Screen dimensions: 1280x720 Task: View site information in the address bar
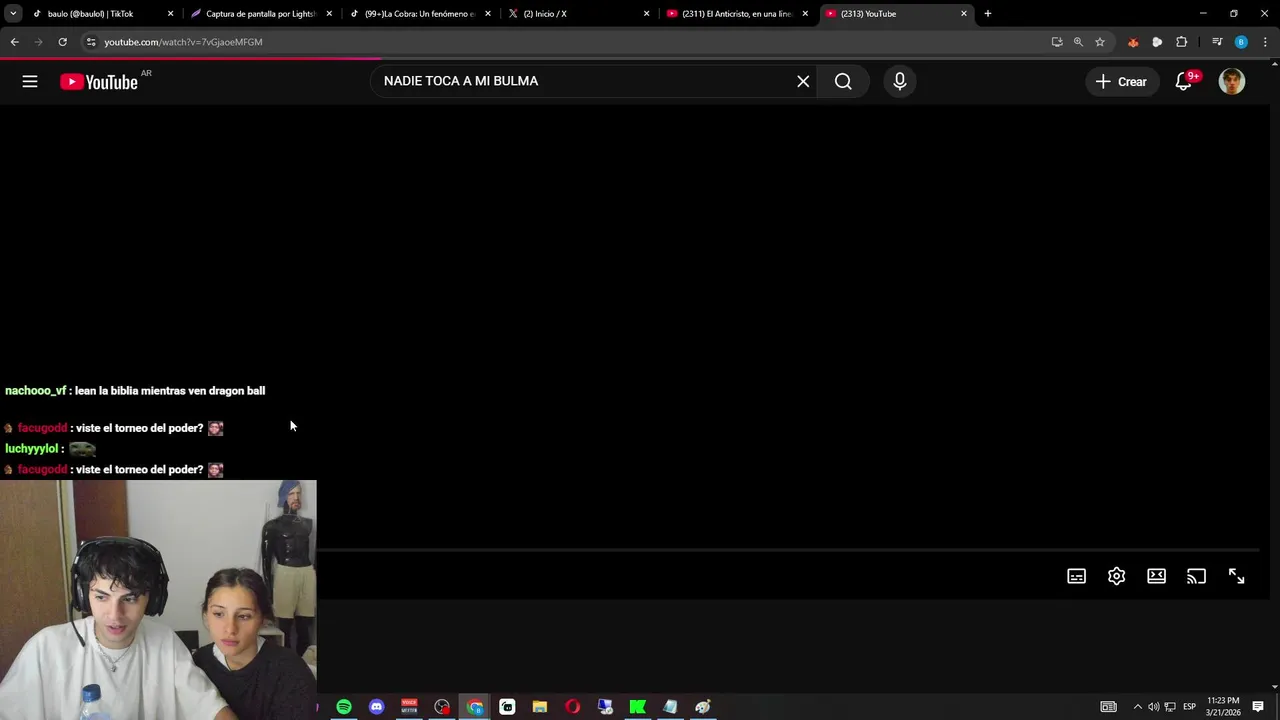(91, 42)
